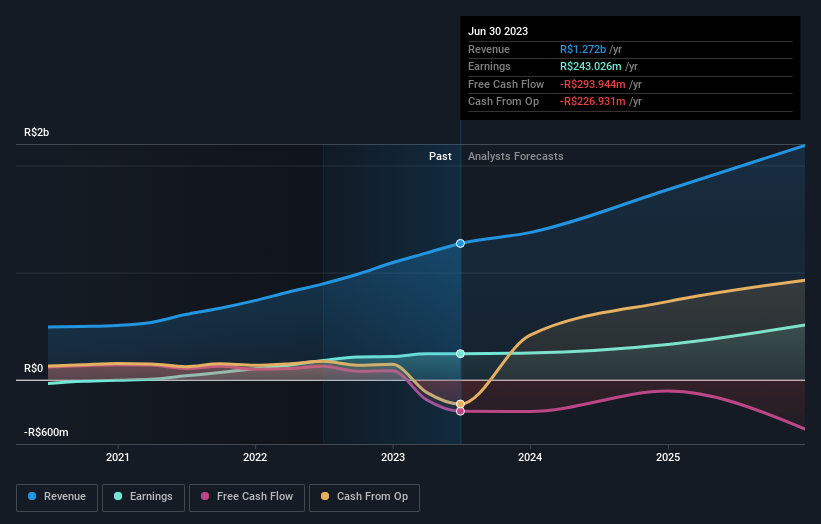Click the pink Free Cash Flow data marker
Image resolution: width=821 pixels, height=524 pixels.
pyautogui.click(x=460, y=411)
